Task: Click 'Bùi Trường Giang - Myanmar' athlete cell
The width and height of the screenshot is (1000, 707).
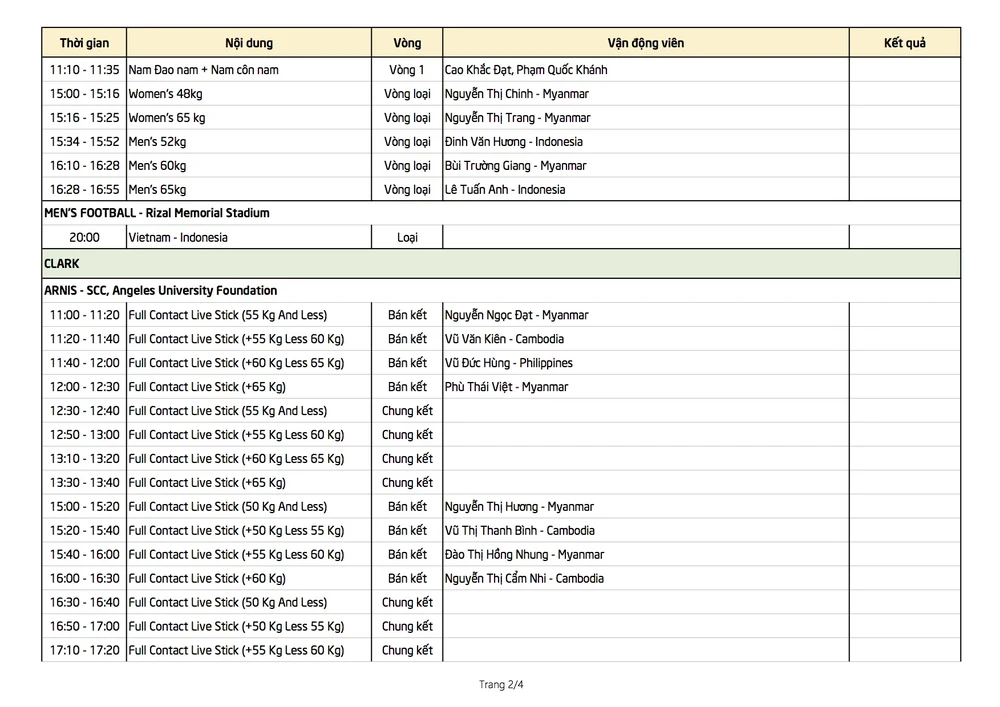Action: click(515, 166)
